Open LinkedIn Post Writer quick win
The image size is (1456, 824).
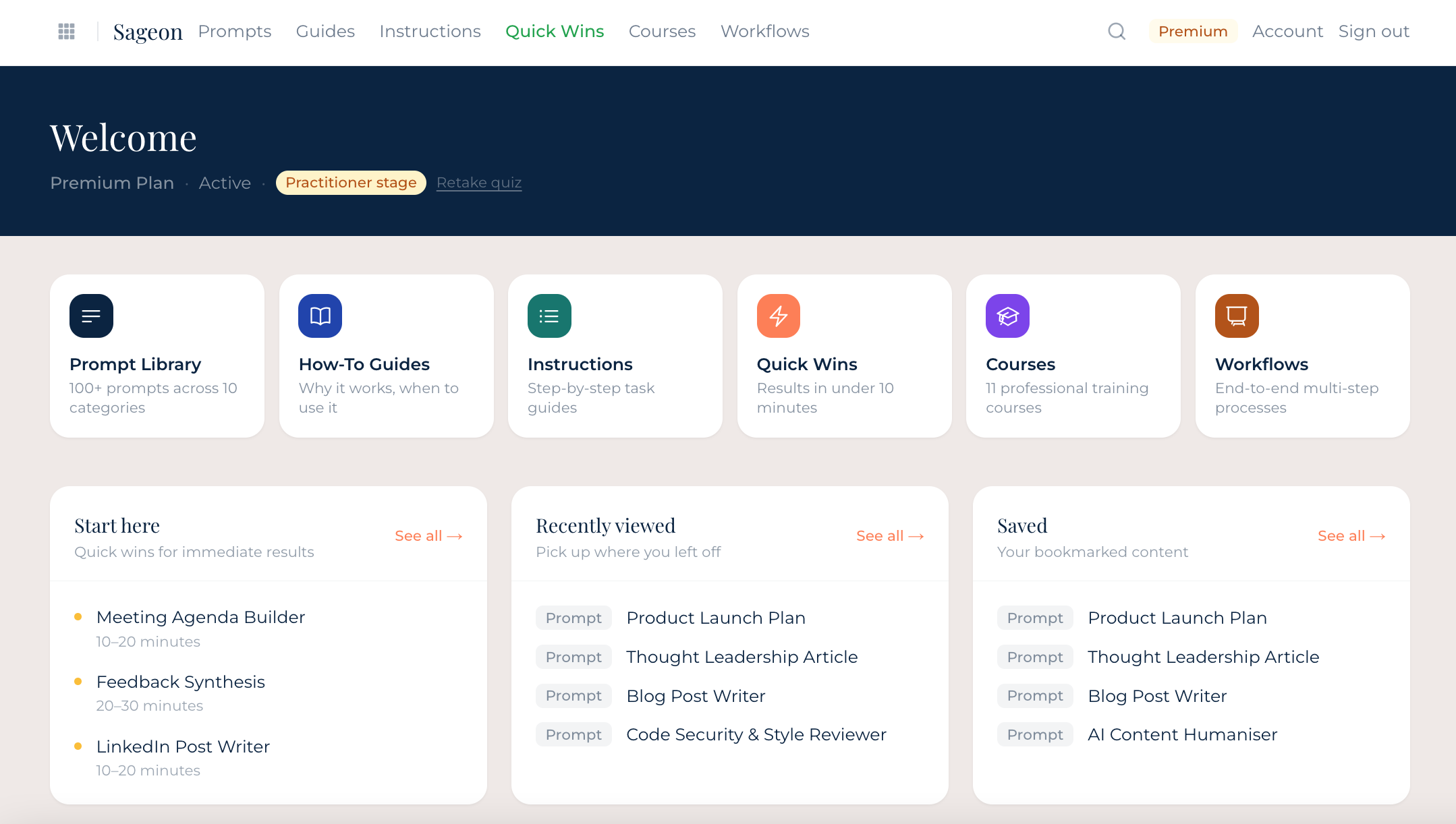[183, 746]
